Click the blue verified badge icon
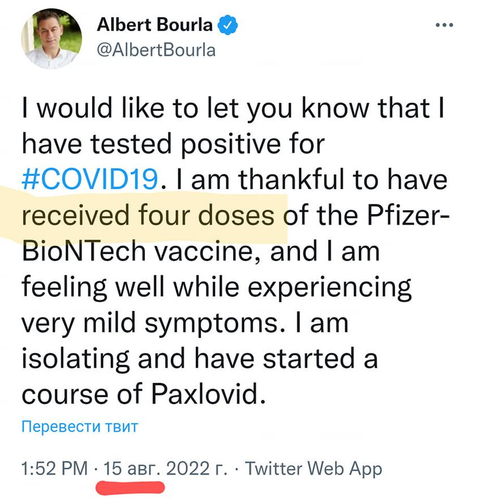Image resolution: width=477 pixels, height=500 pixels. (228, 25)
